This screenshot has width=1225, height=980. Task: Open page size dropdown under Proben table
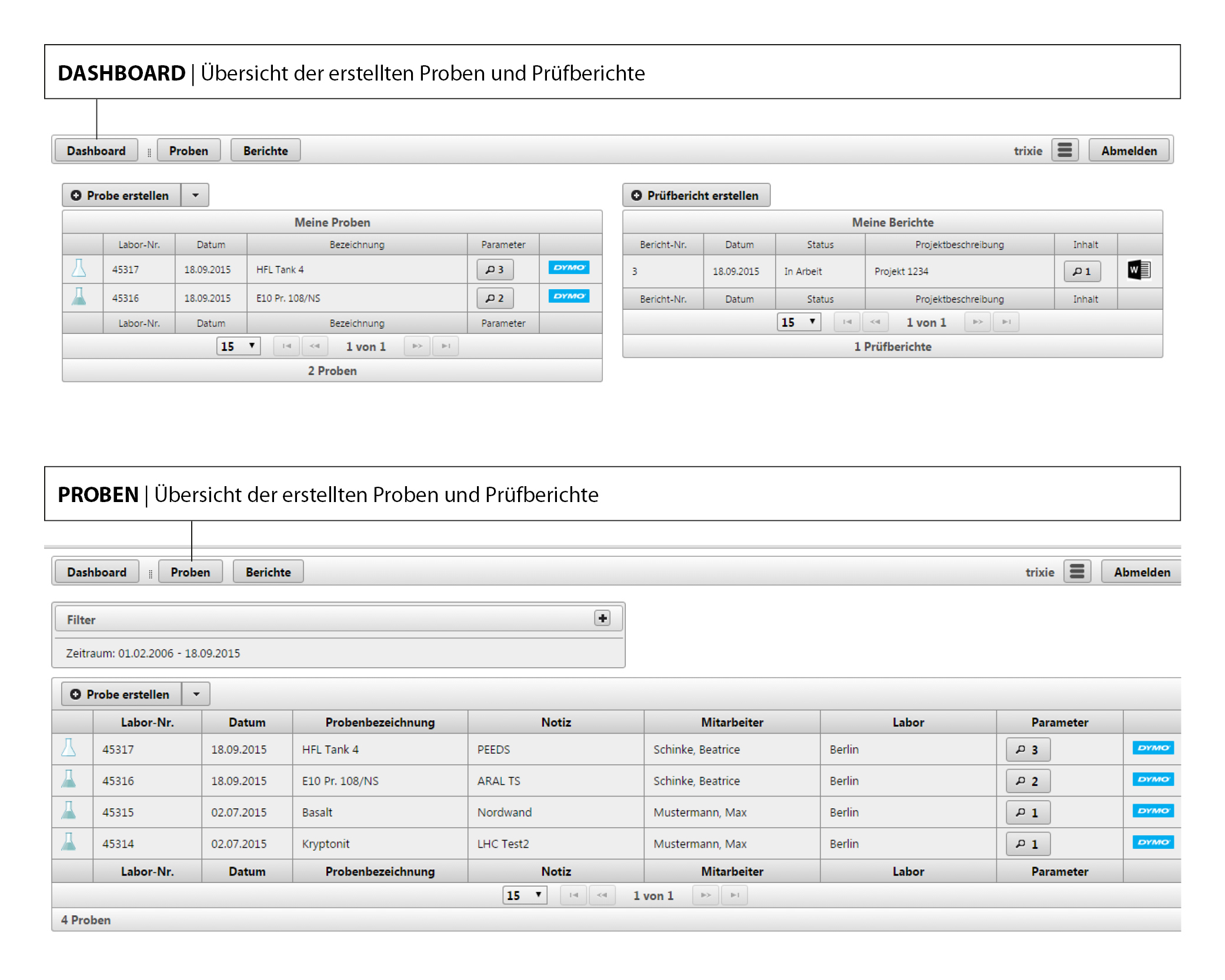(524, 895)
